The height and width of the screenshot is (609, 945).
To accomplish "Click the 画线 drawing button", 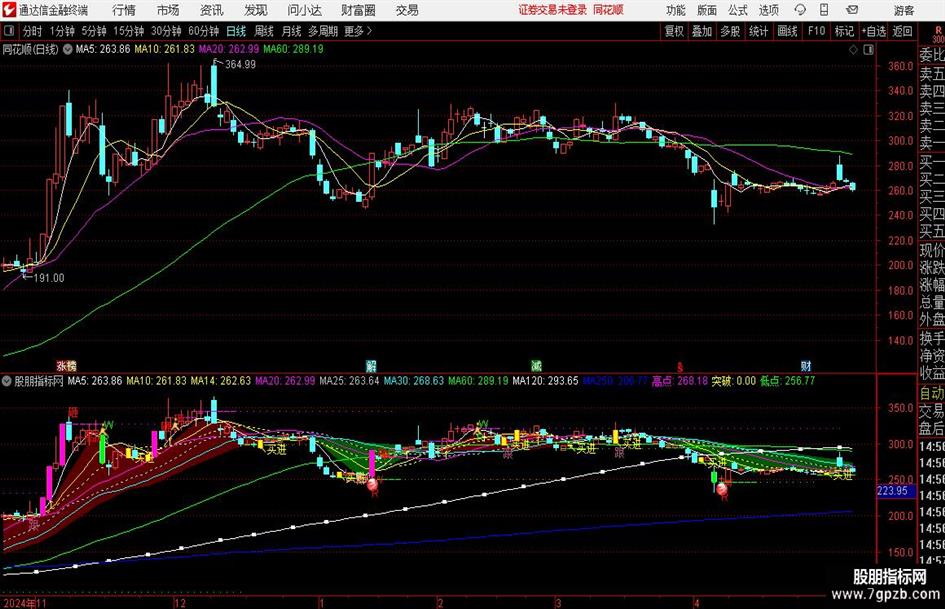I will pos(788,31).
